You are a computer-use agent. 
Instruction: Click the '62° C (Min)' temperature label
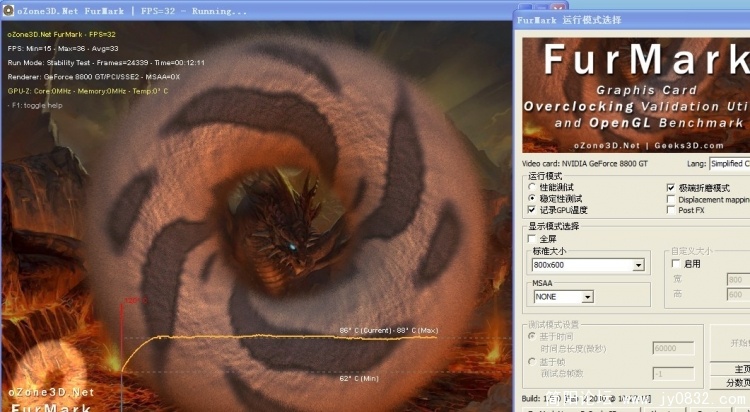359,379
